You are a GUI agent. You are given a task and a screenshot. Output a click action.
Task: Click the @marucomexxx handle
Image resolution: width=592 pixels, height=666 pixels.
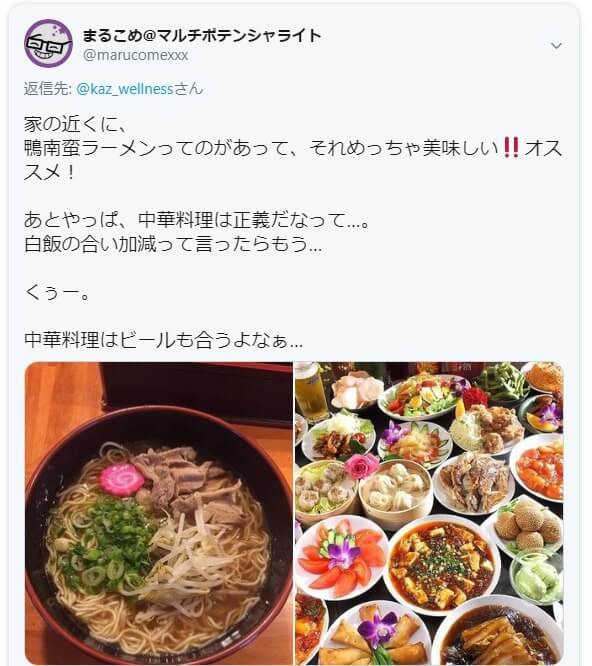135,56
